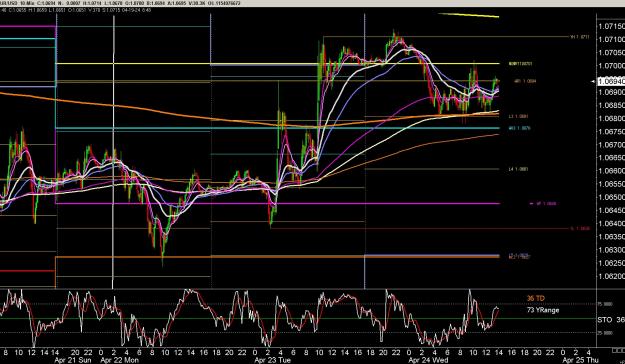Screen dimensions: 625x364
Task: Click the Apr 23 Tue date label
Action: 272,360
